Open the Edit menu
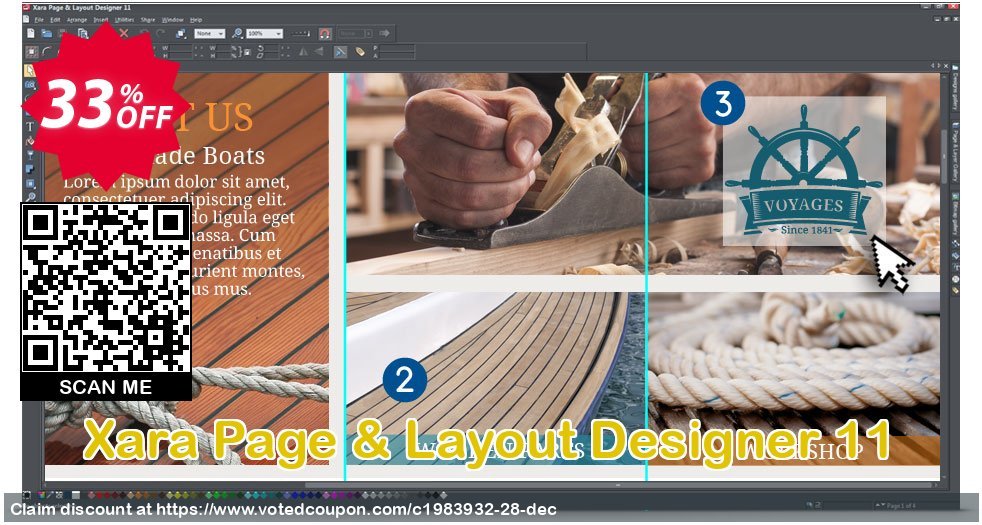 pyautogui.click(x=55, y=20)
